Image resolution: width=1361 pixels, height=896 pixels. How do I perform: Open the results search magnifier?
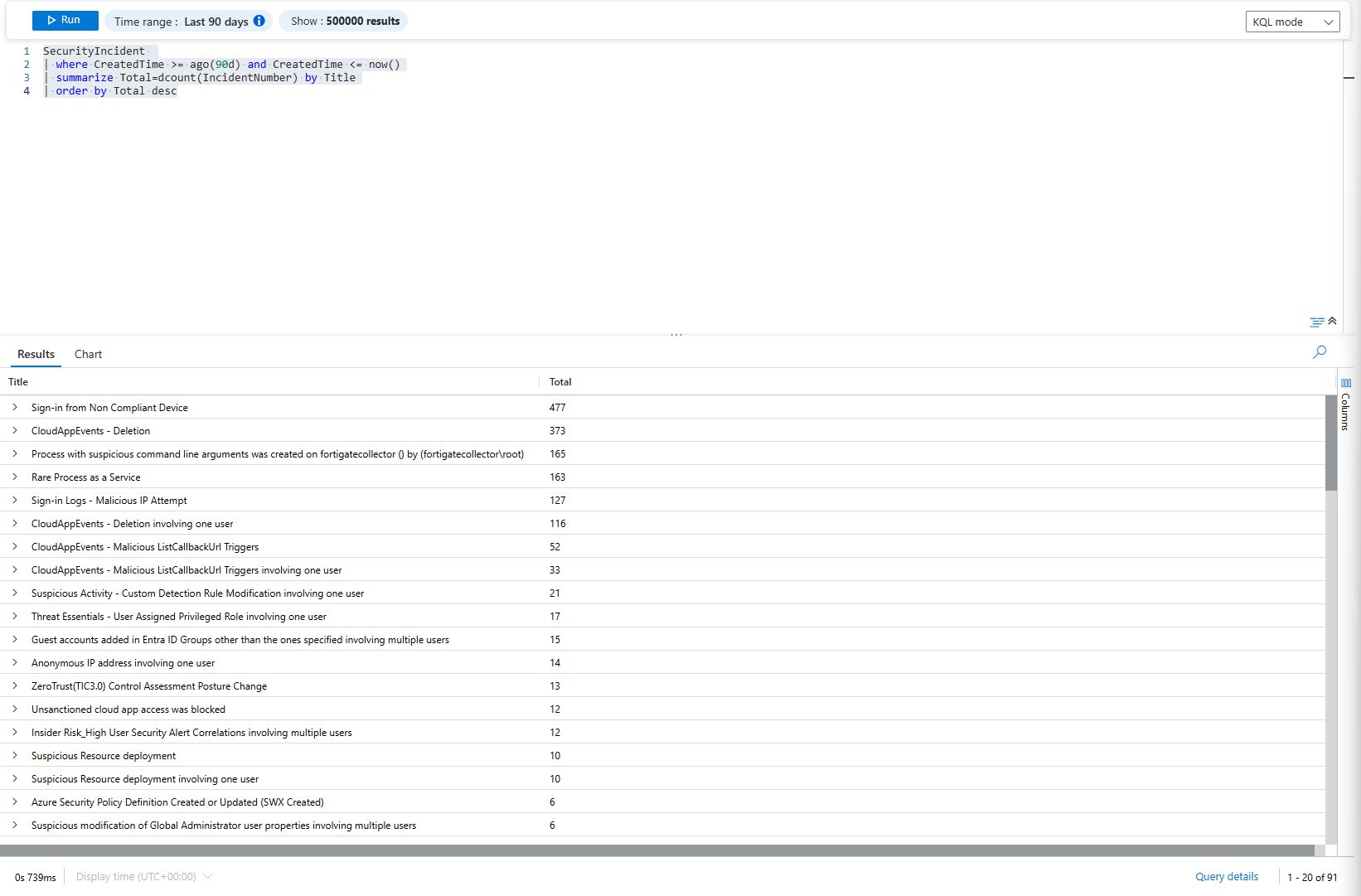(1320, 352)
